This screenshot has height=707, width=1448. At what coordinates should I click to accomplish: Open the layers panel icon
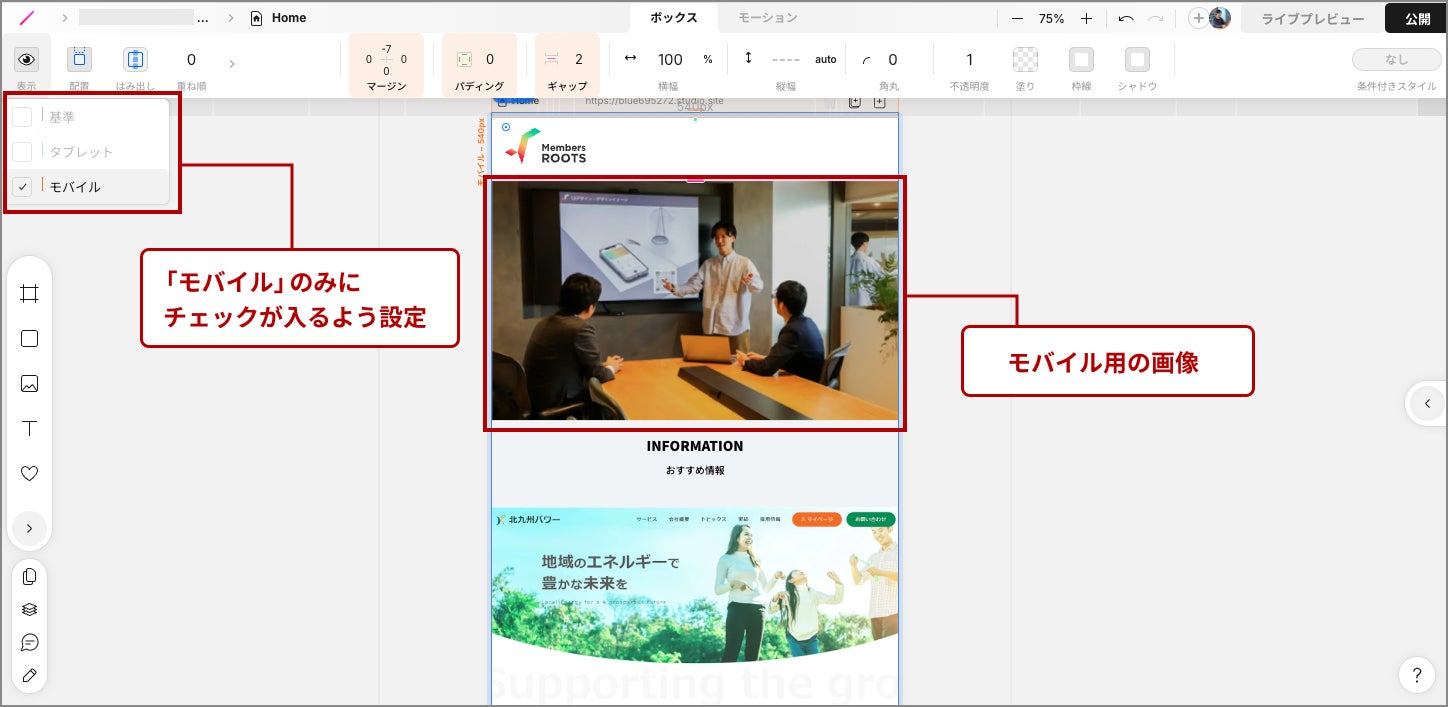pyautogui.click(x=29, y=609)
